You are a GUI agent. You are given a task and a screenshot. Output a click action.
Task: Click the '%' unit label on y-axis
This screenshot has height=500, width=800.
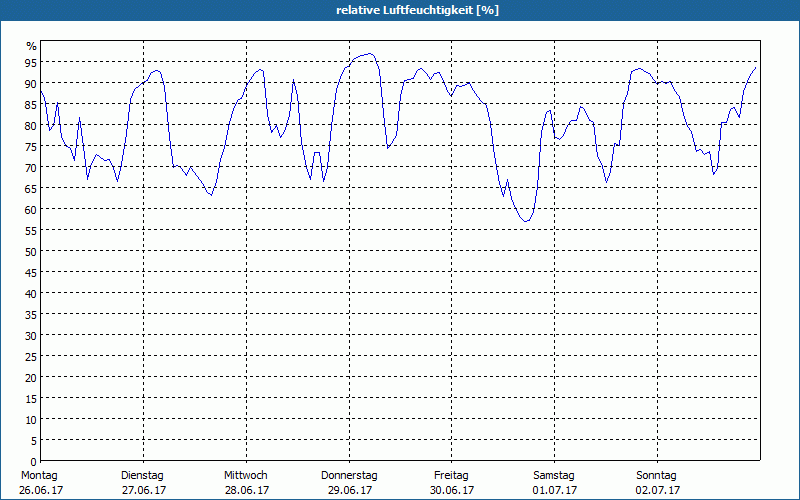click(x=32, y=46)
